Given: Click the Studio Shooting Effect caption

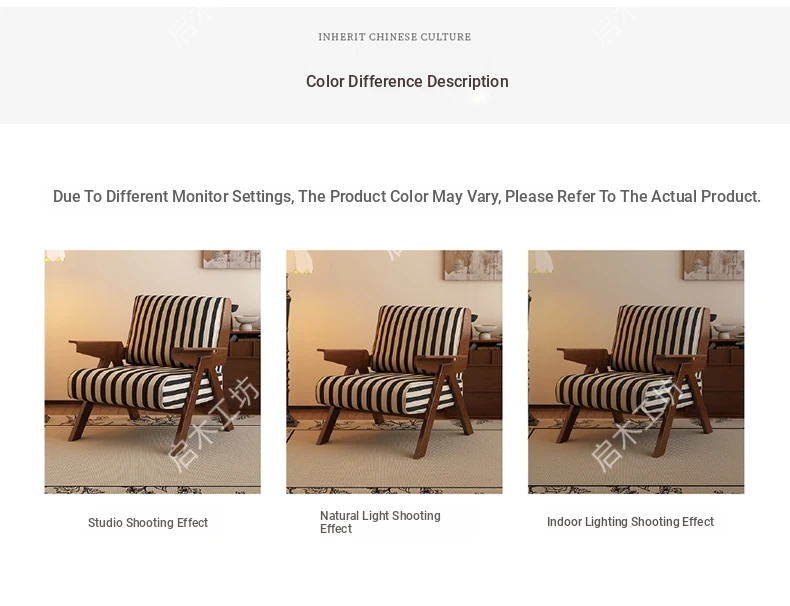Looking at the screenshot, I should [x=148, y=523].
